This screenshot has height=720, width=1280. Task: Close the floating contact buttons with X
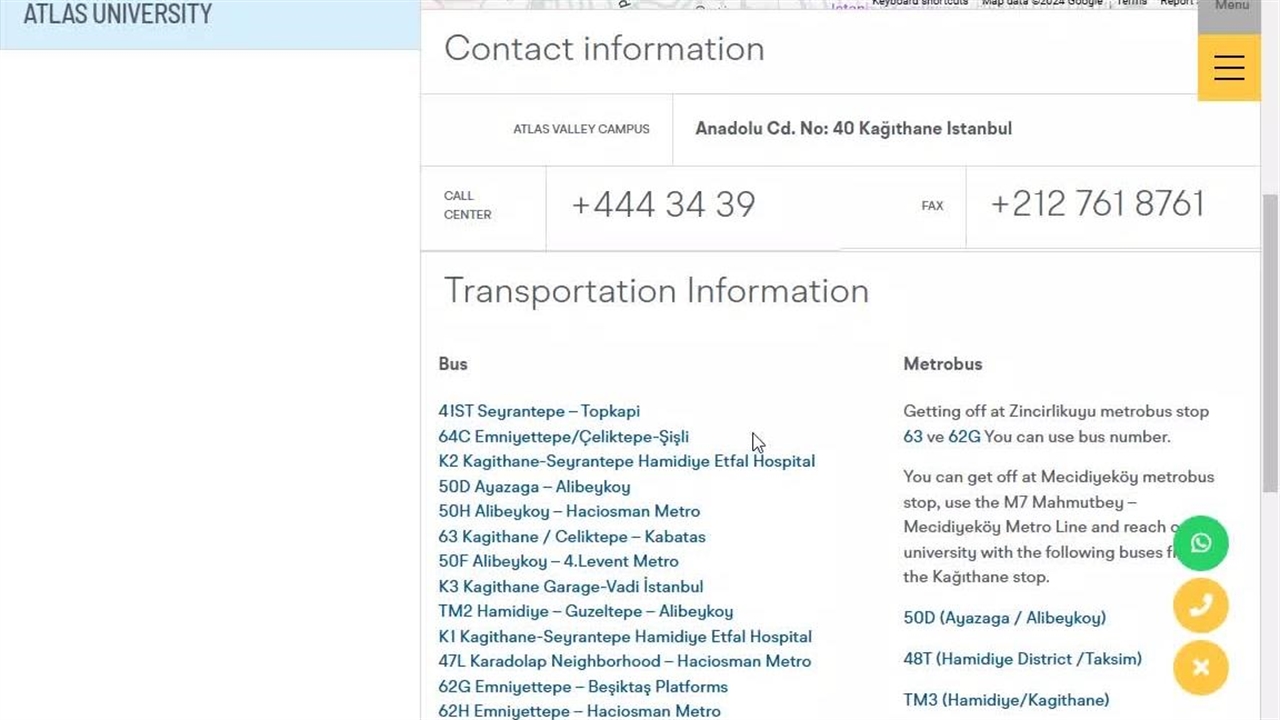[x=1201, y=667]
